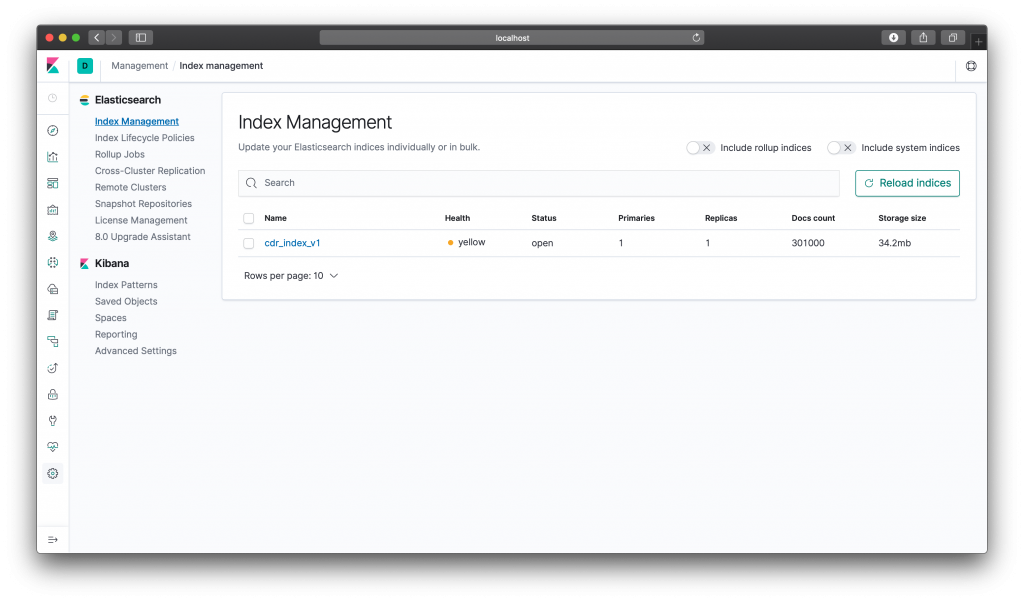Open Maps from the side navigation
The height and width of the screenshot is (602, 1024).
tap(53, 236)
